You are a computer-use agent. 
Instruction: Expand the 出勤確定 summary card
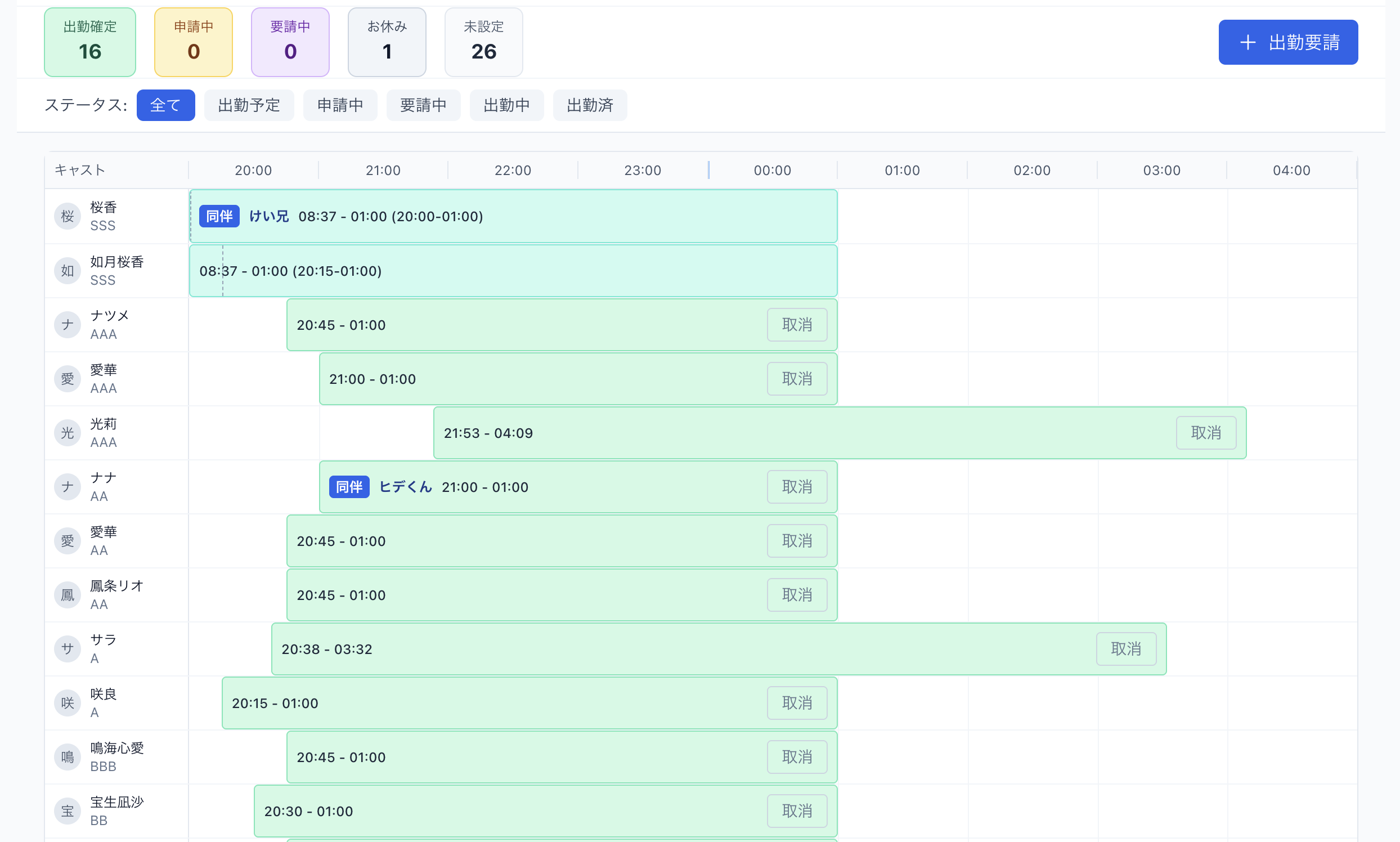89,42
